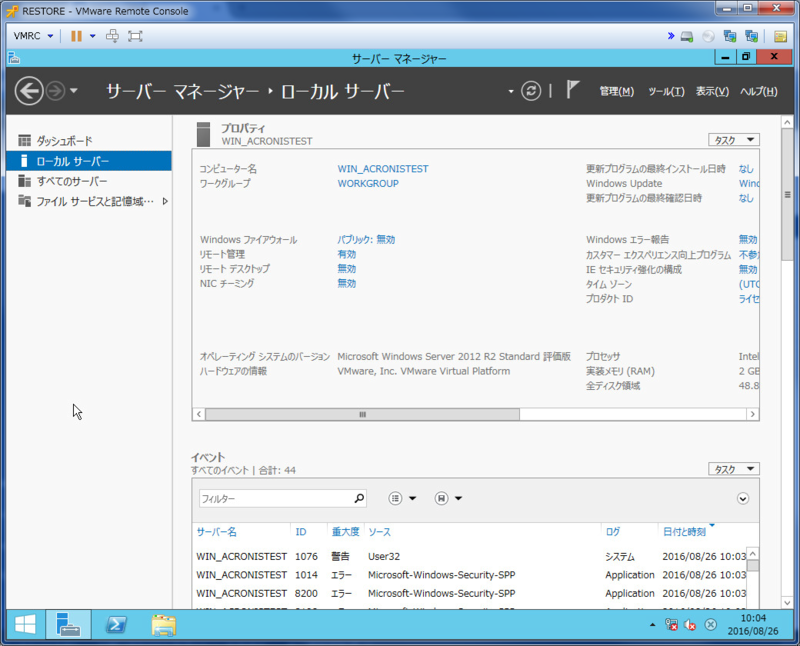Expand the events panel chevron

click(743, 498)
